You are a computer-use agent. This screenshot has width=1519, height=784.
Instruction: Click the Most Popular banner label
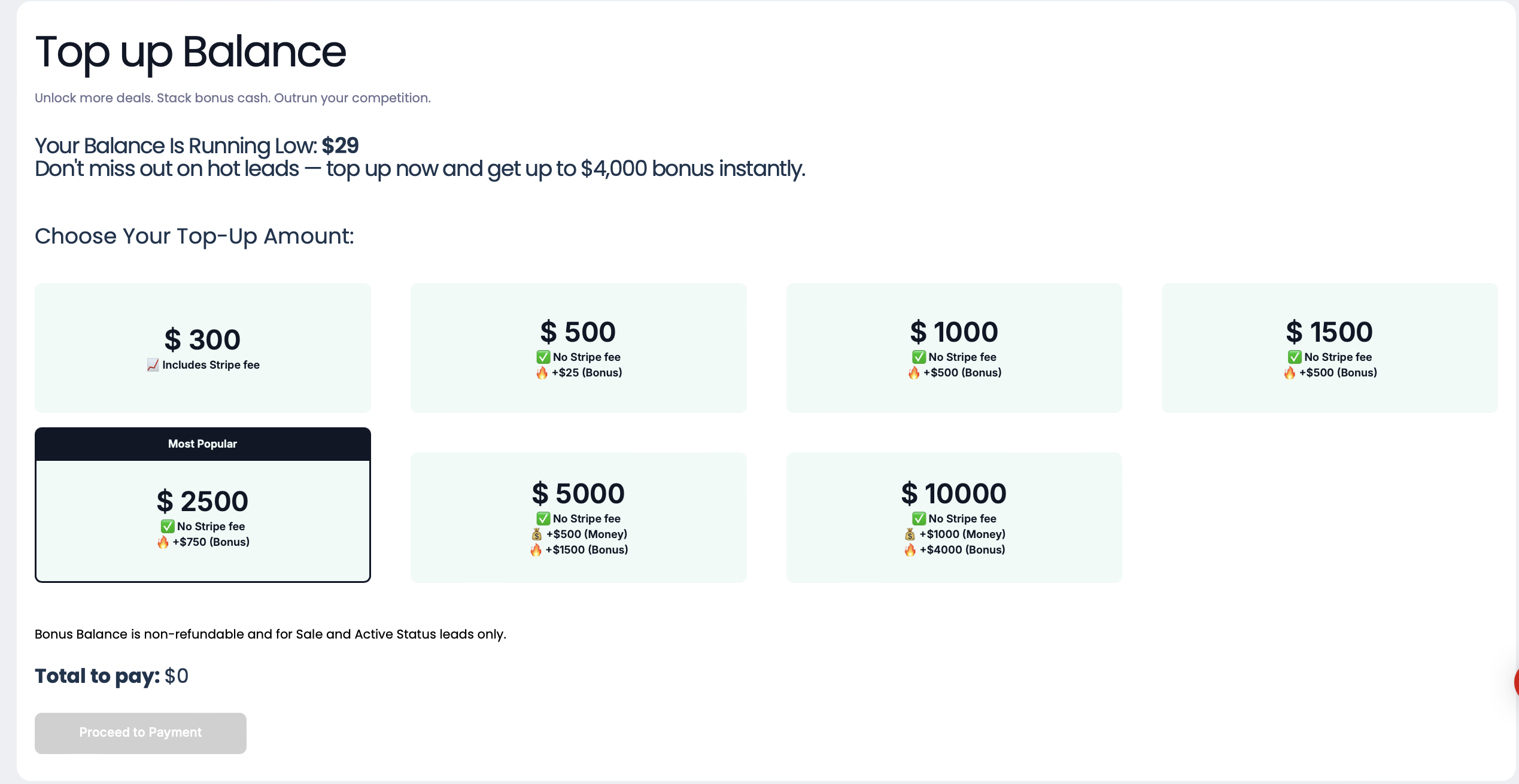(x=202, y=444)
